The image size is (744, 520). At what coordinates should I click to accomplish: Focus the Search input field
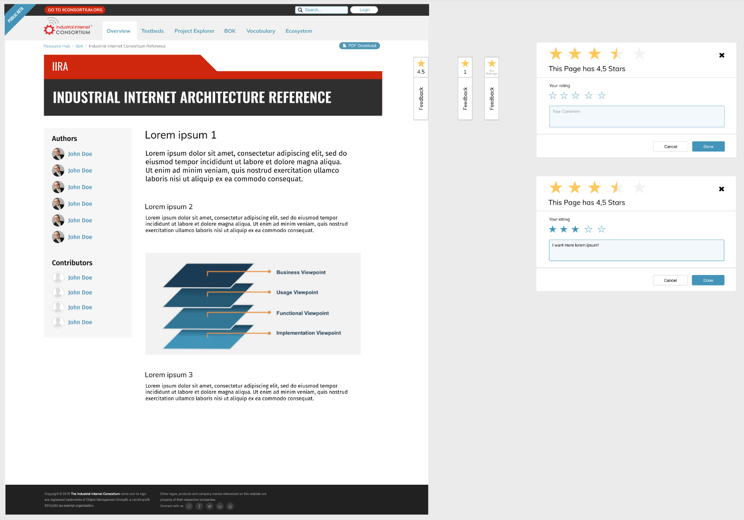tap(321, 9)
